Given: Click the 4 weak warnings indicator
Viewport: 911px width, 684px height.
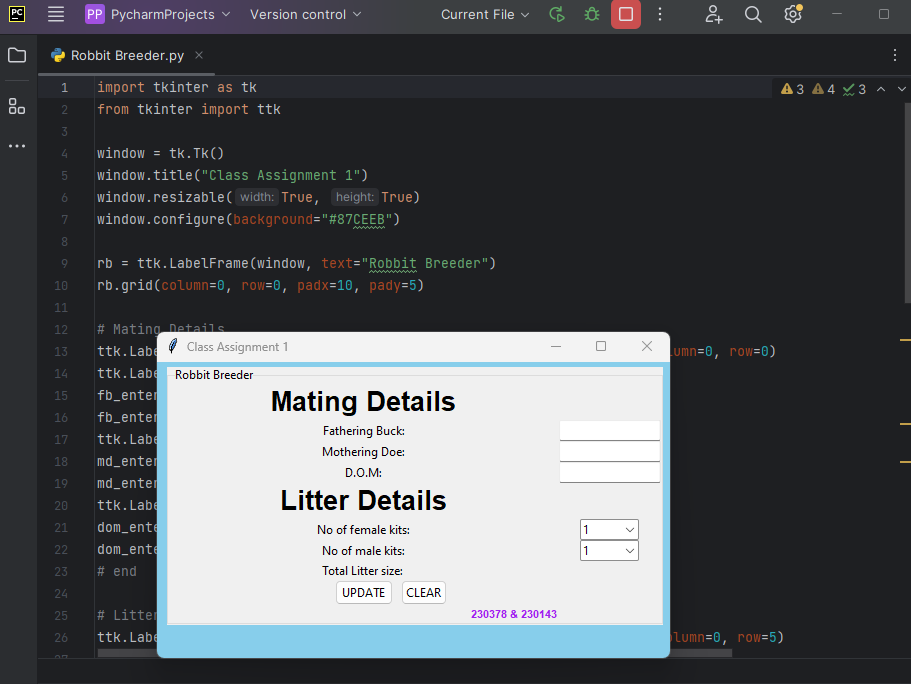Looking at the screenshot, I should (x=823, y=89).
